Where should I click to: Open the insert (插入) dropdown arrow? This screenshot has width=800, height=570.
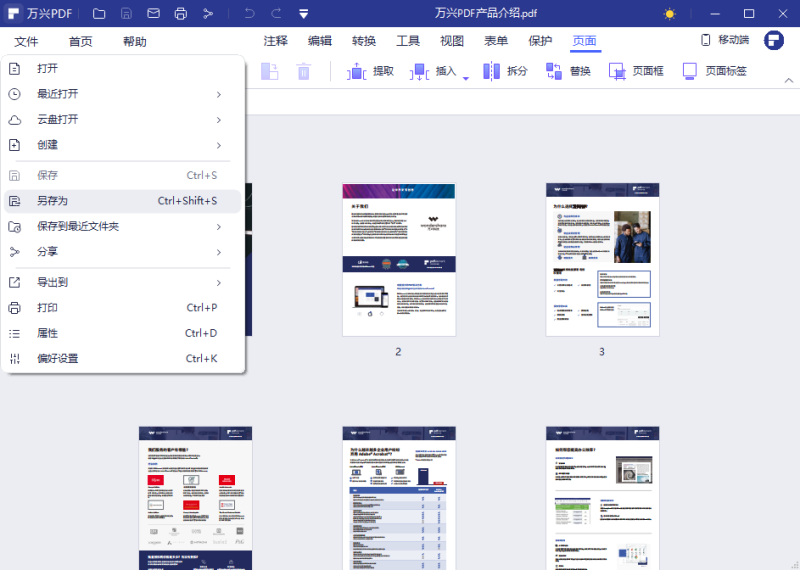click(465, 77)
